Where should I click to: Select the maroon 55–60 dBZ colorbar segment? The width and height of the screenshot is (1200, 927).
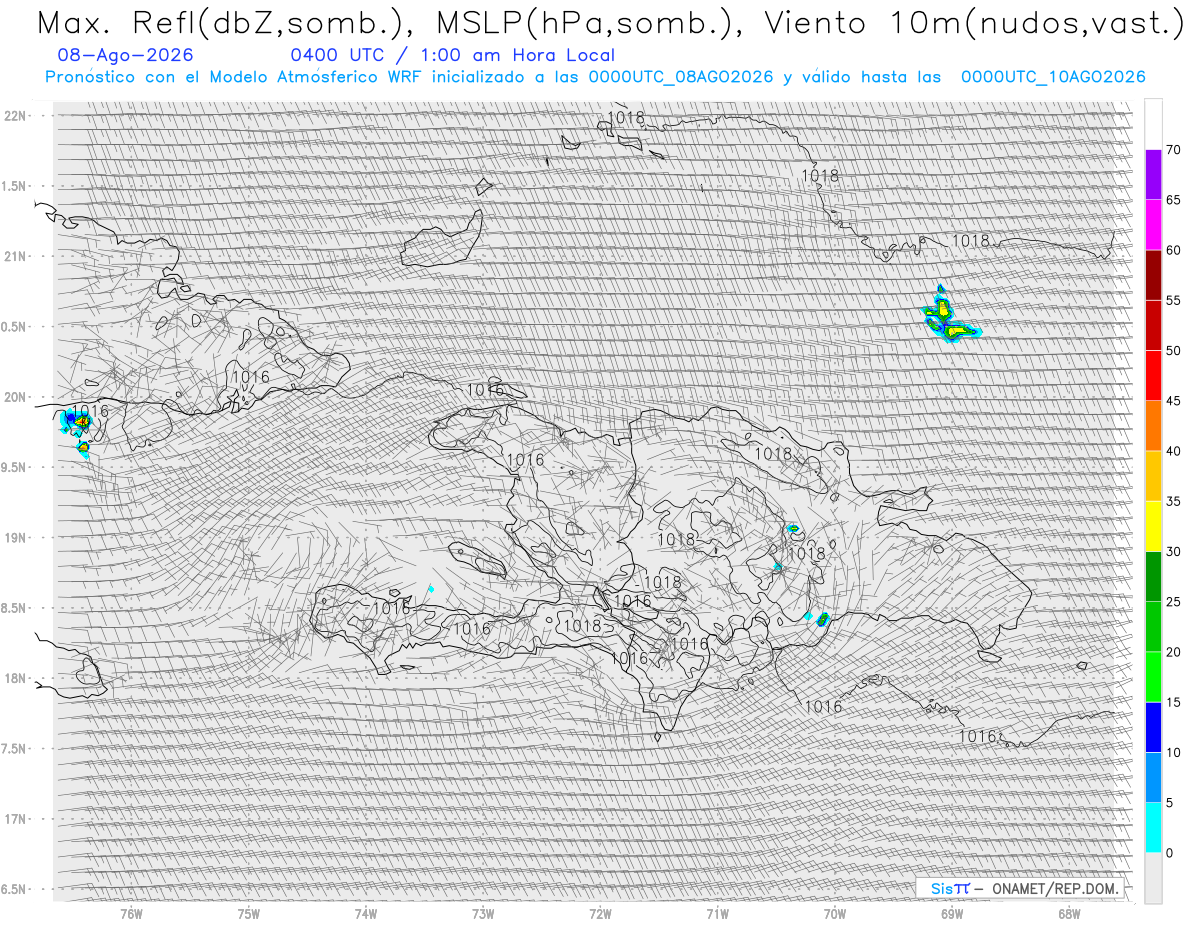(1153, 275)
